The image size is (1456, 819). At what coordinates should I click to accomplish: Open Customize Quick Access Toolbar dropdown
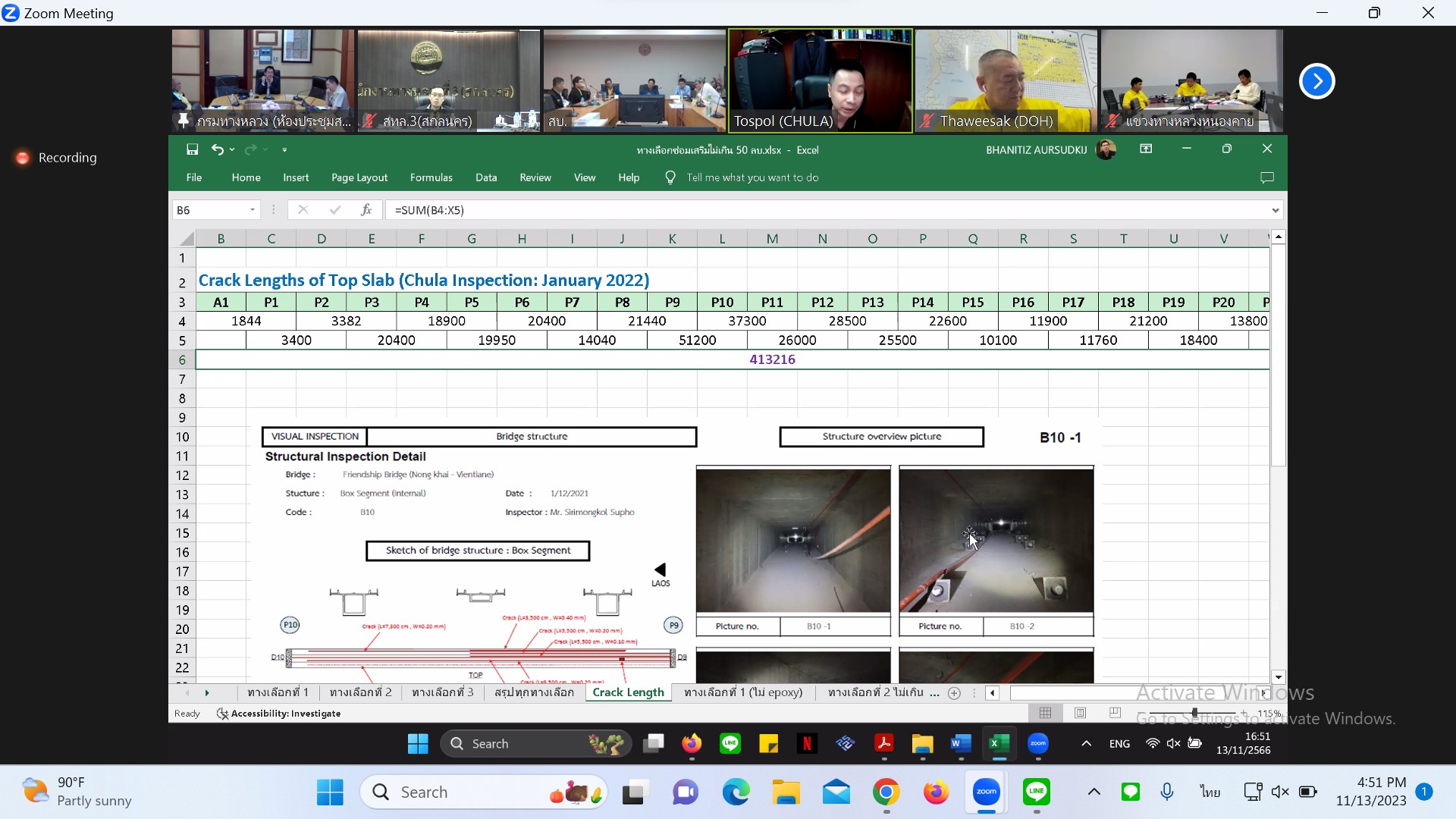tap(284, 150)
